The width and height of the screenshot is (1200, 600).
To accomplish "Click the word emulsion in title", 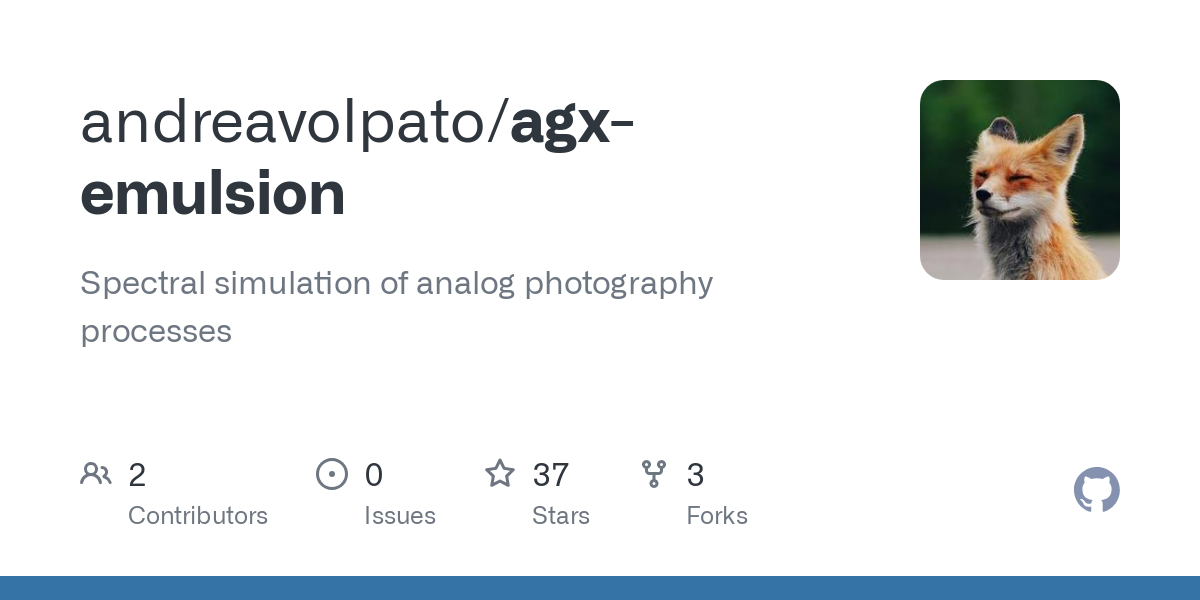I will pyautogui.click(x=213, y=194).
